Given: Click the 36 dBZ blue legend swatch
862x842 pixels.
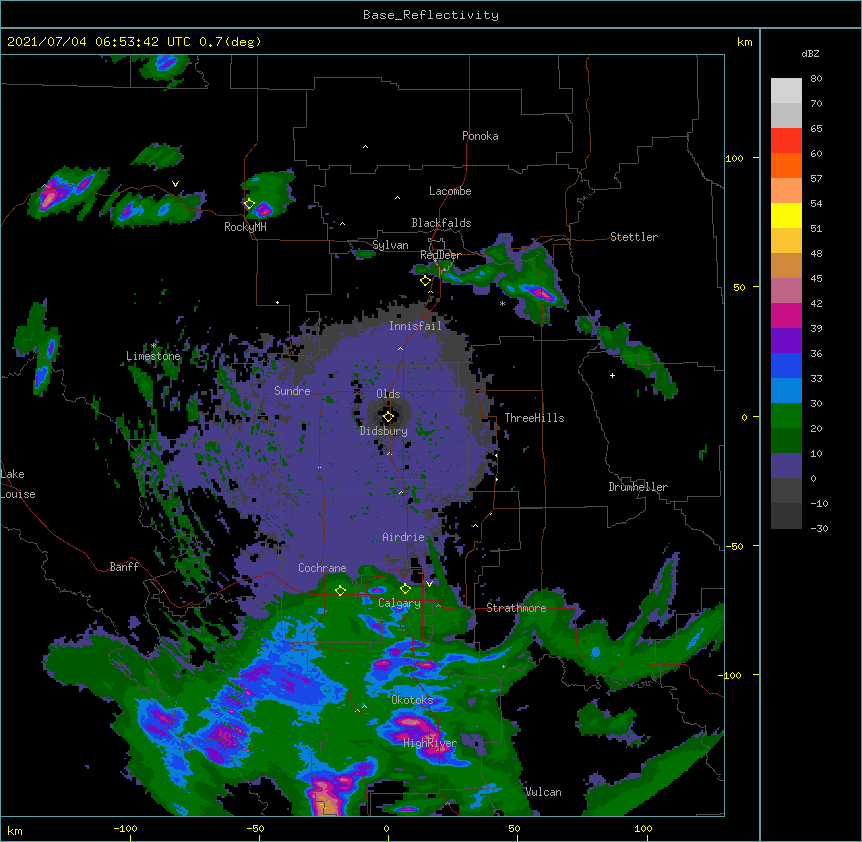Looking at the screenshot, I should (x=786, y=365).
